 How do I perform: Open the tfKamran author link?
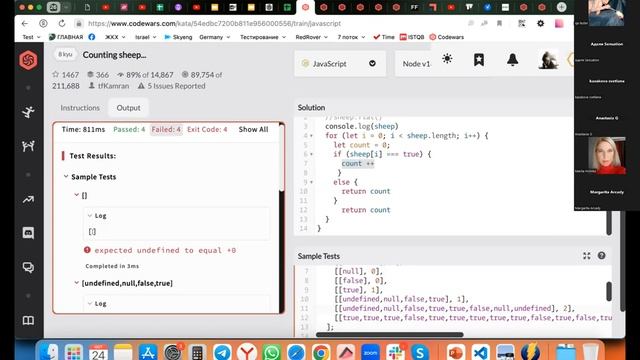click(x=109, y=86)
